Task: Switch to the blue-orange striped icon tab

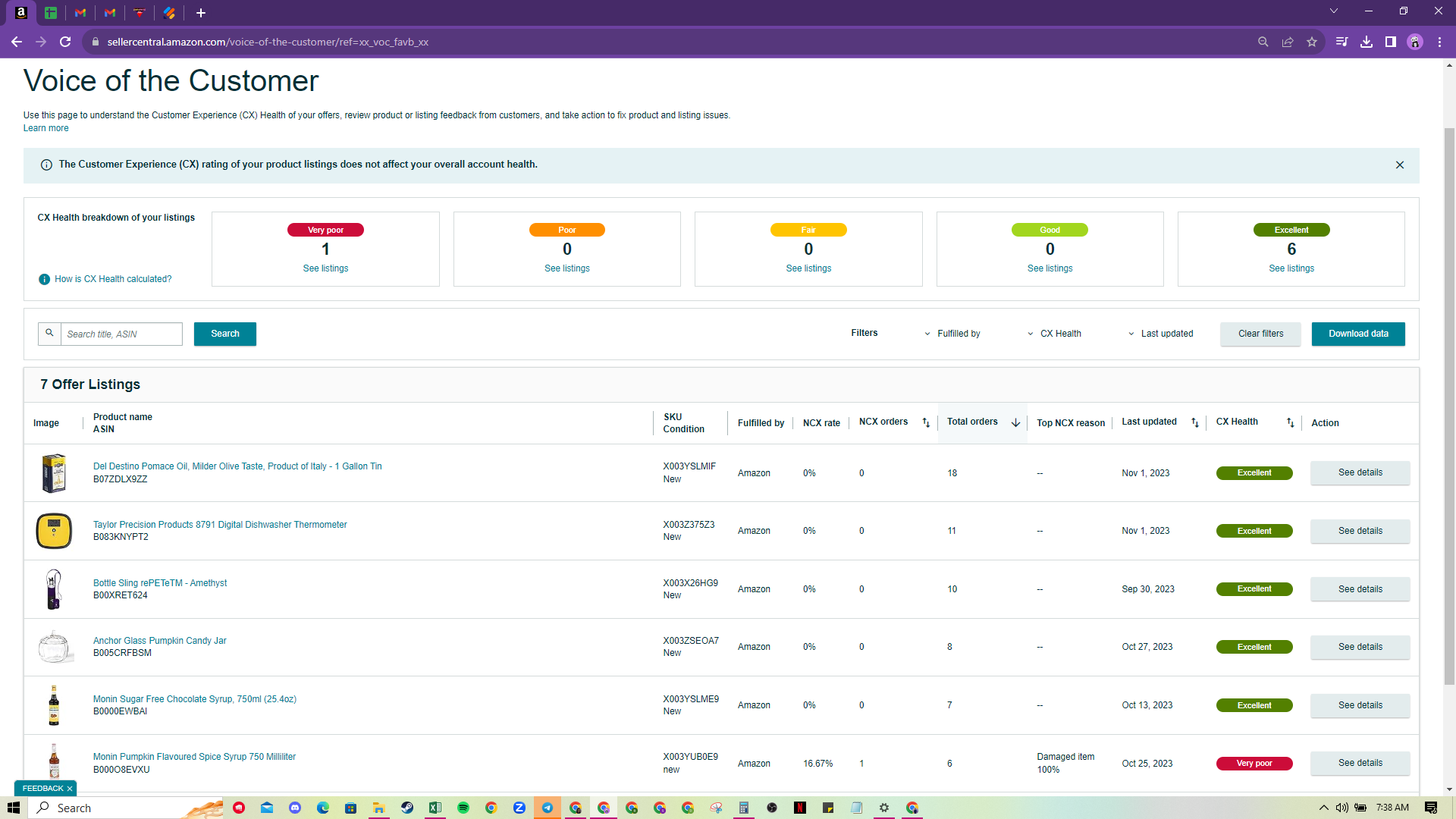Action: (x=169, y=13)
